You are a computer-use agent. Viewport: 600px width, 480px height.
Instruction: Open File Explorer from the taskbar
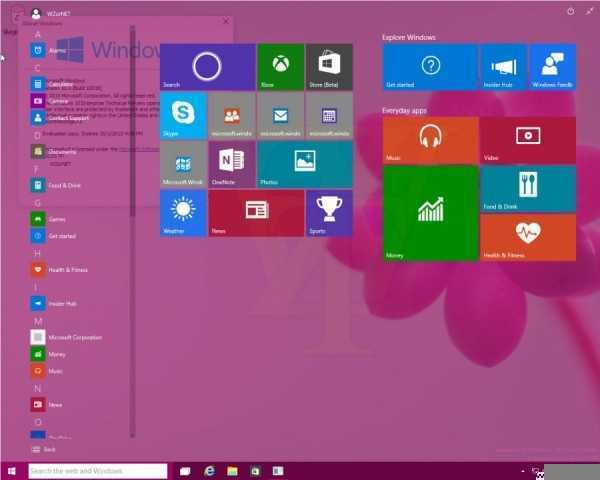pyautogui.click(x=232, y=471)
